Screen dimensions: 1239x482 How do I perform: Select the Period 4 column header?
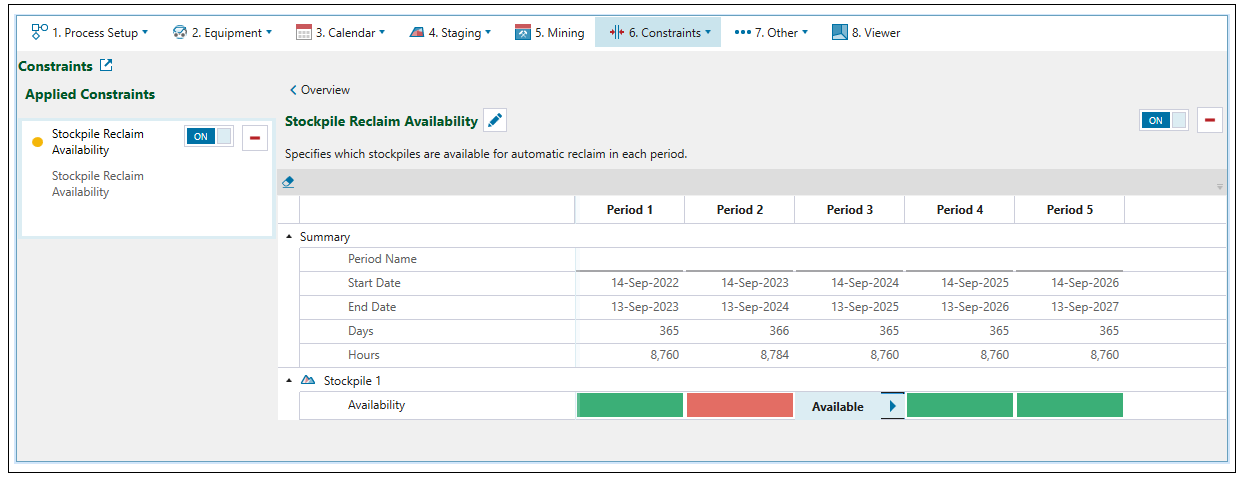pos(959,210)
